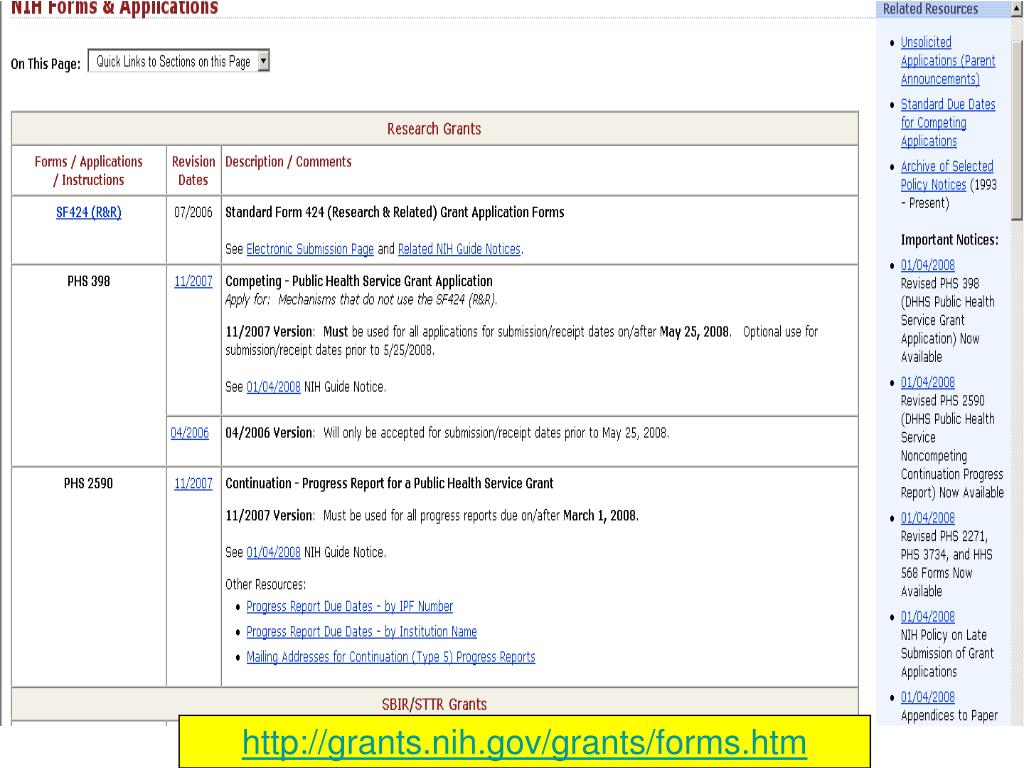Select the SBIR/STTR Grants section header
1024x768 pixels.
coord(434,705)
